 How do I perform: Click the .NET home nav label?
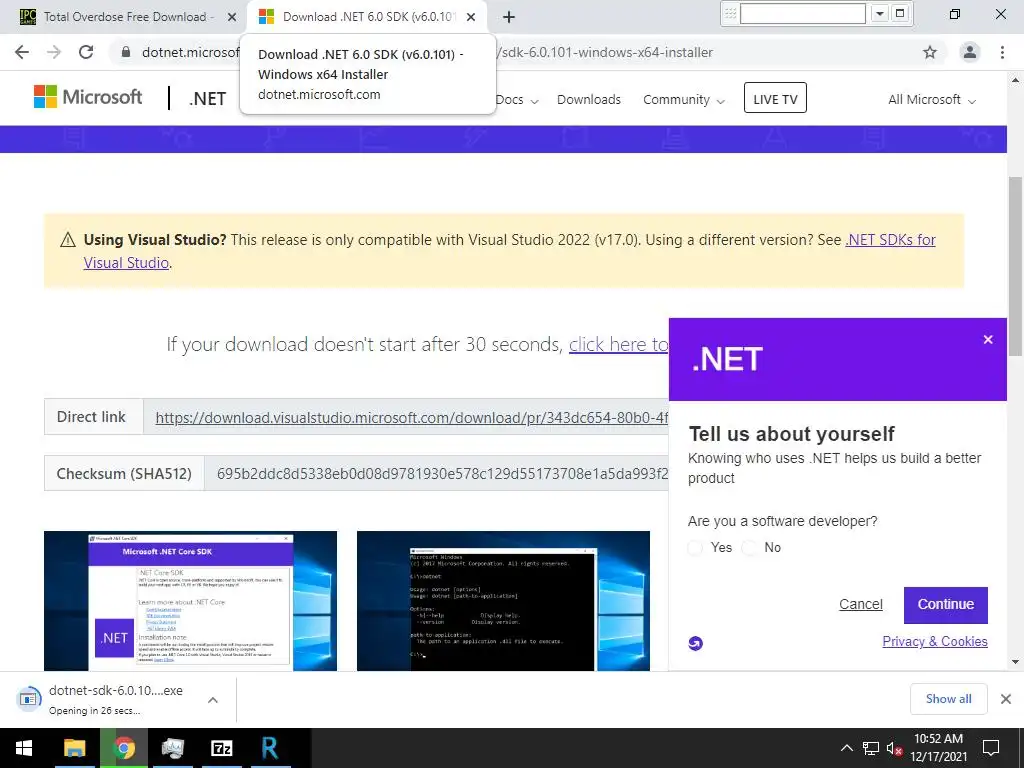208,99
